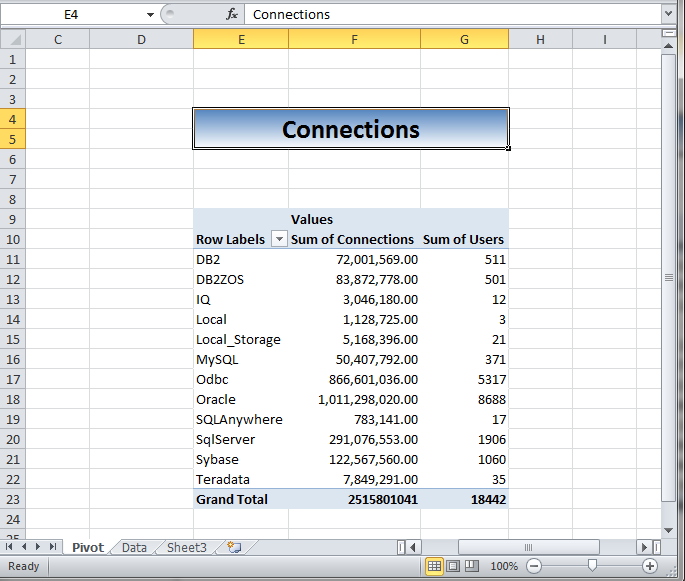Click the IQ row label

tap(203, 300)
